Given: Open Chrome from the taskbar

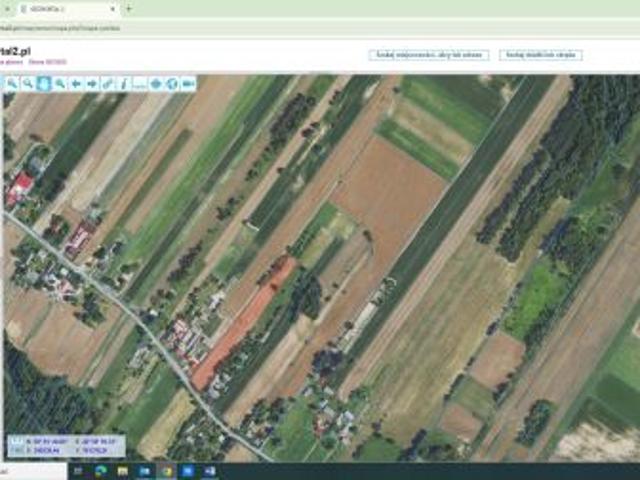Looking at the screenshot, I should click(167, 471).
